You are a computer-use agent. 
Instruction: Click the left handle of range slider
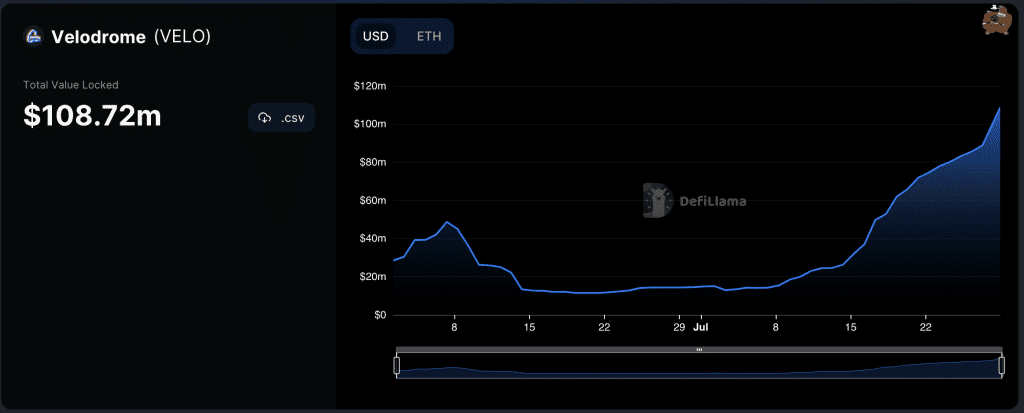click(x=396, y=366)
